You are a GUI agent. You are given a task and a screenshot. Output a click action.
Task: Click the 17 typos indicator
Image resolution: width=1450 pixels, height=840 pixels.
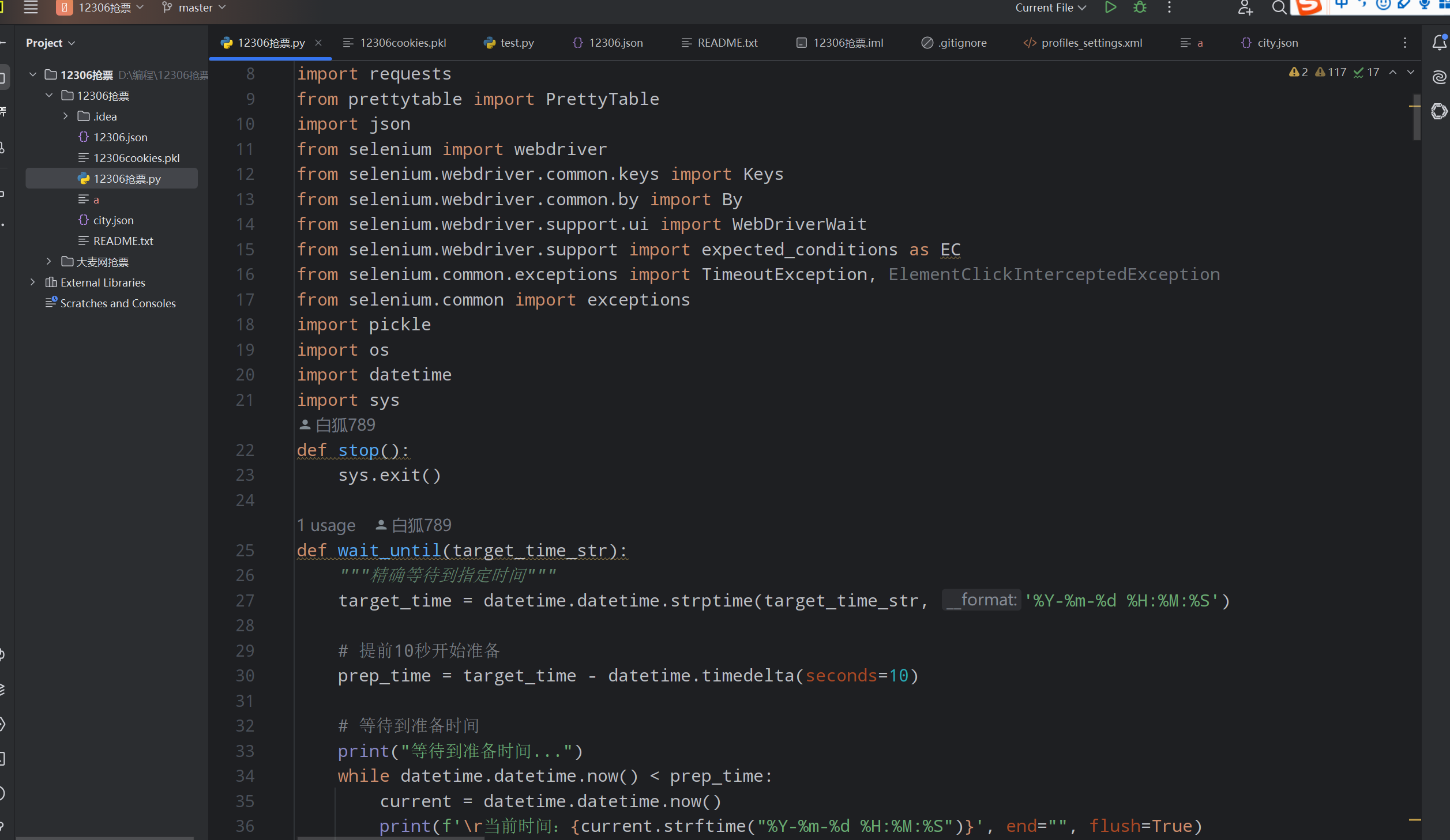[x=1366, y=72]
